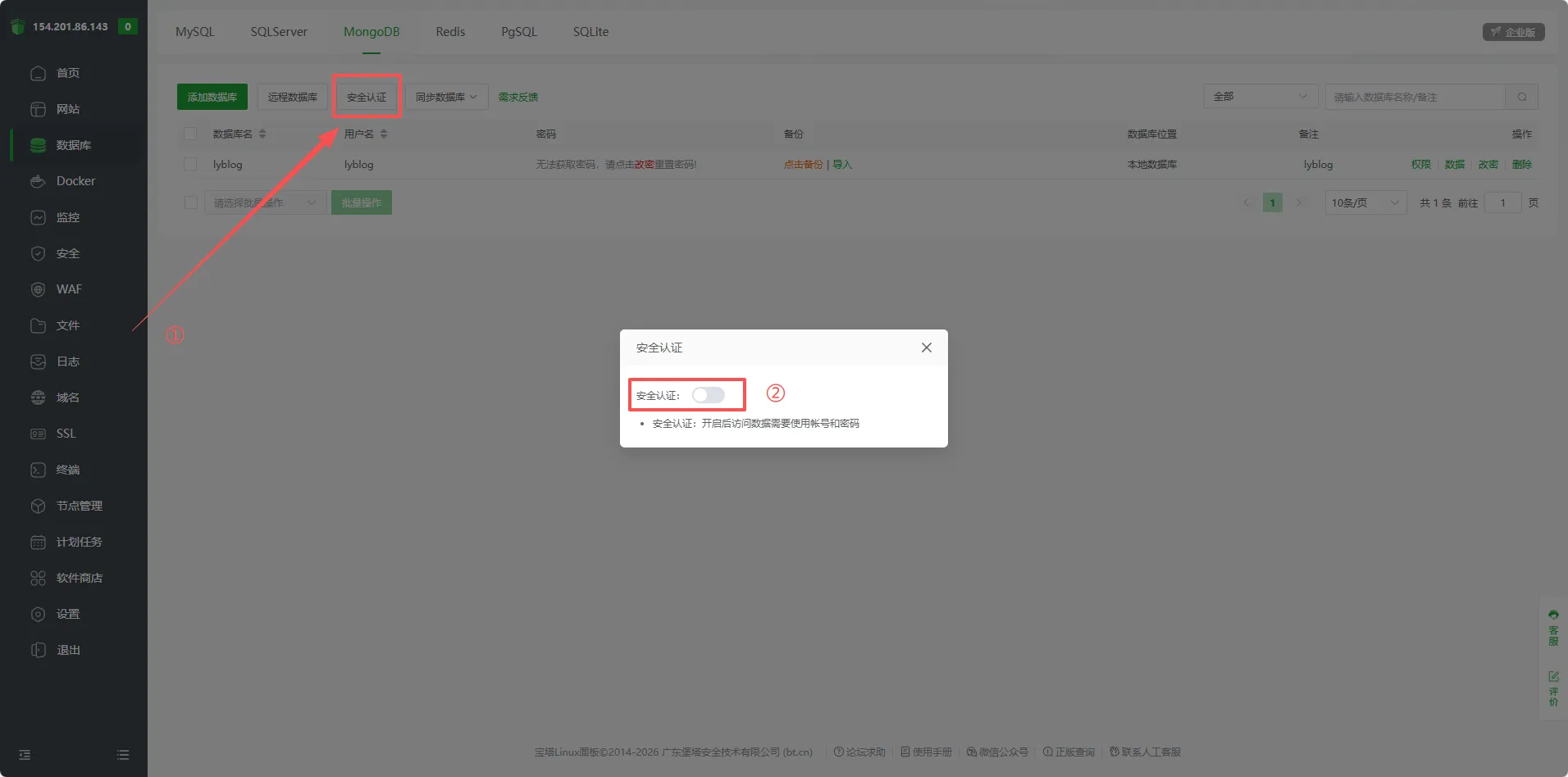The height and width of the screenshot is (777, 1568).
Task: Click the Docker icon in sidebar
Action: [38, 181]
